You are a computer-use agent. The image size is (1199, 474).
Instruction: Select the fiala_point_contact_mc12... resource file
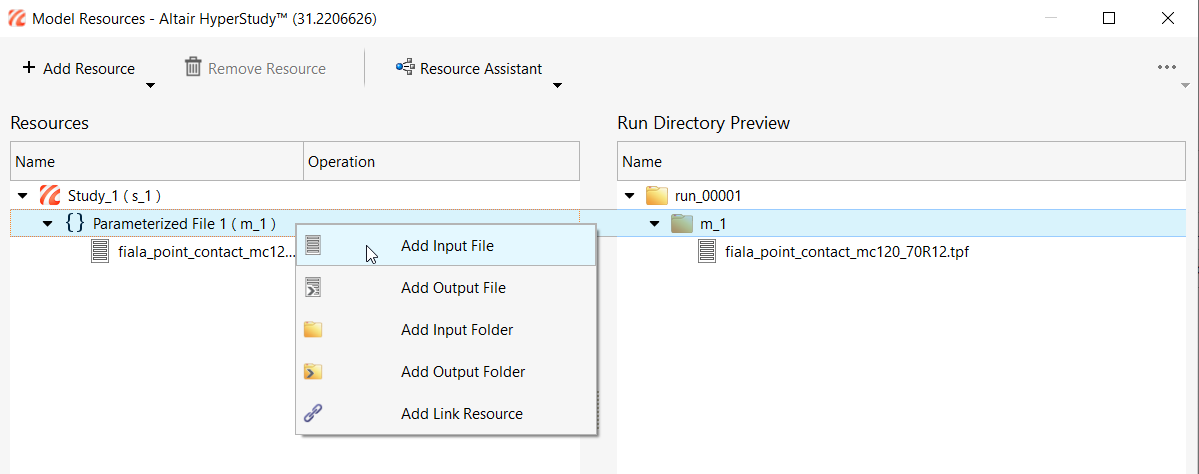pos(206,251)
